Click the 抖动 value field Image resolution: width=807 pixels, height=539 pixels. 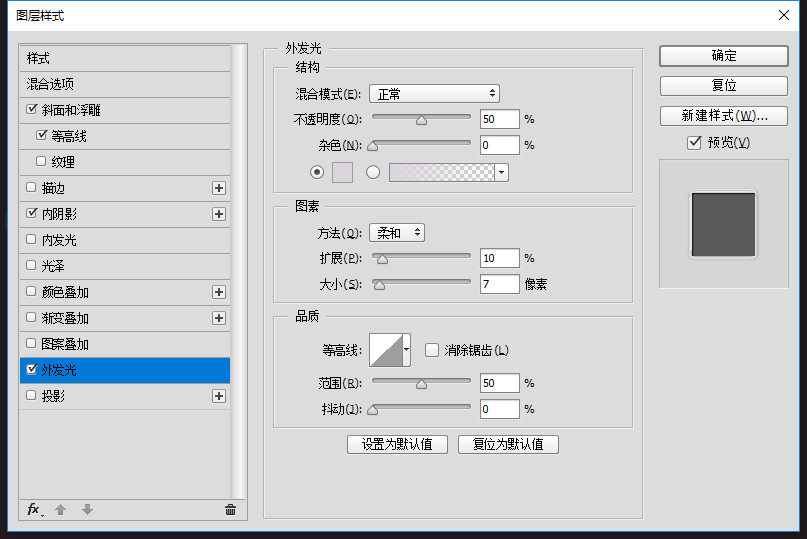(x=499, y=409)
